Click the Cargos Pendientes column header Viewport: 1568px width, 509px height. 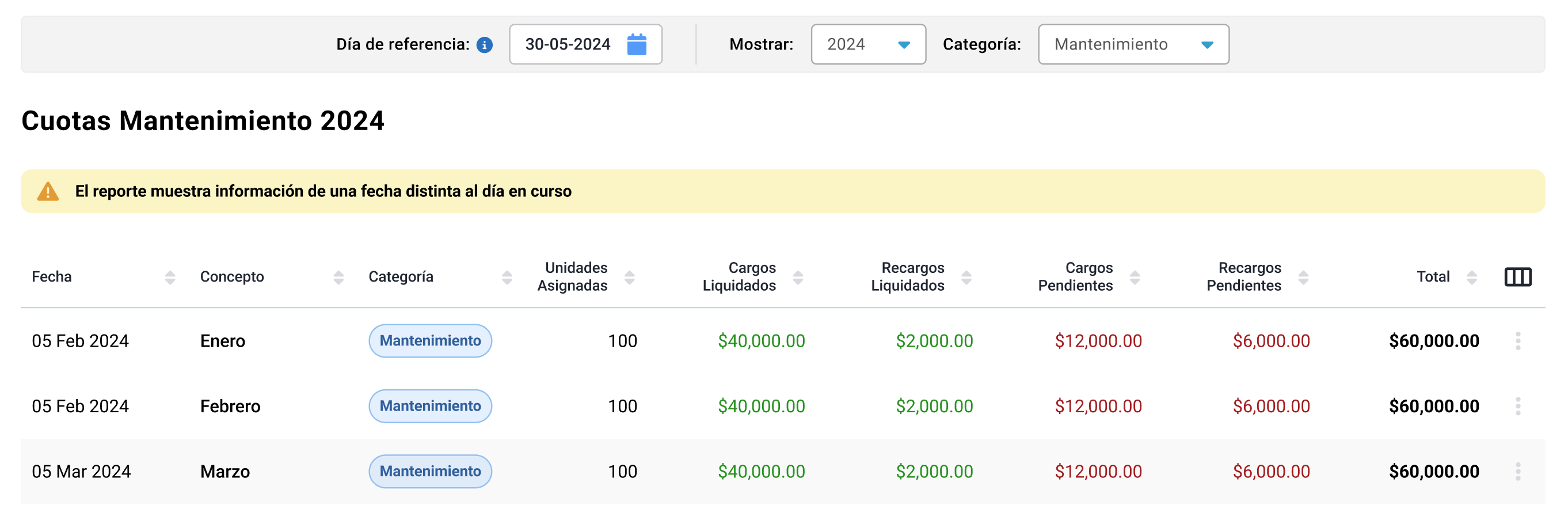coord(1075,277)
